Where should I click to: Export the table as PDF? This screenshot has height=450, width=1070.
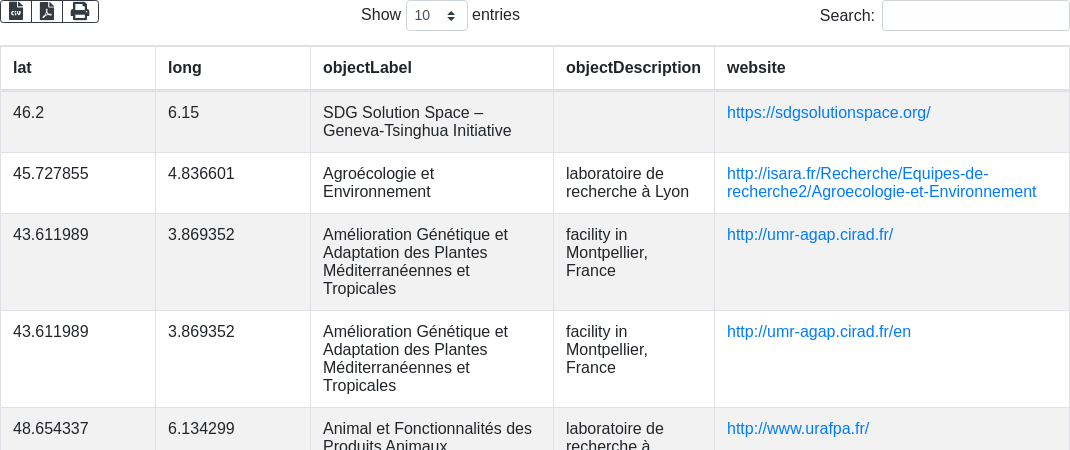[x=47, y=11]
